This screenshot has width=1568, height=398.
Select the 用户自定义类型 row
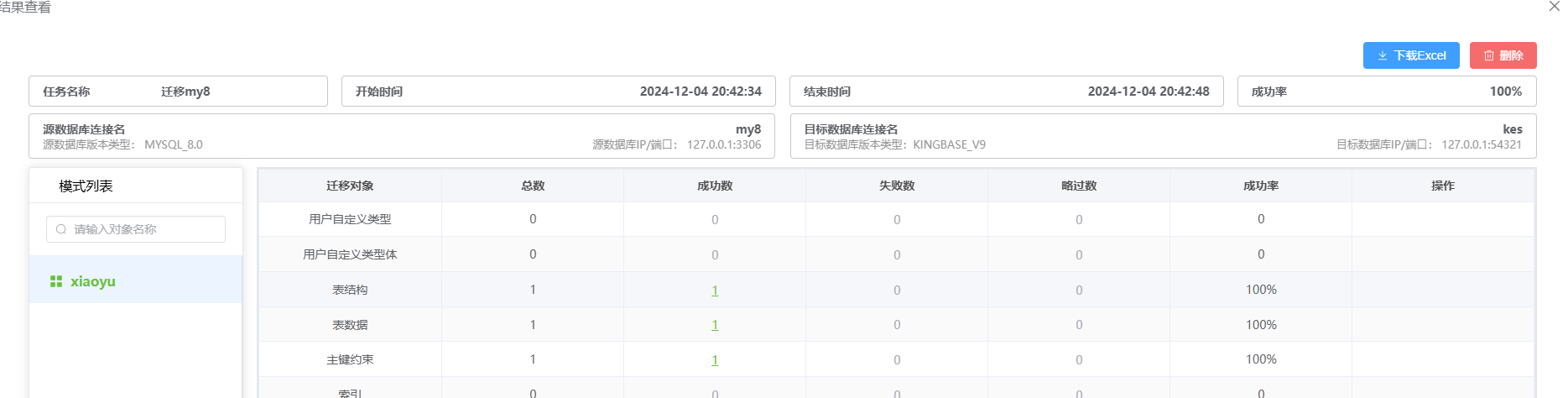click(350, 219)
